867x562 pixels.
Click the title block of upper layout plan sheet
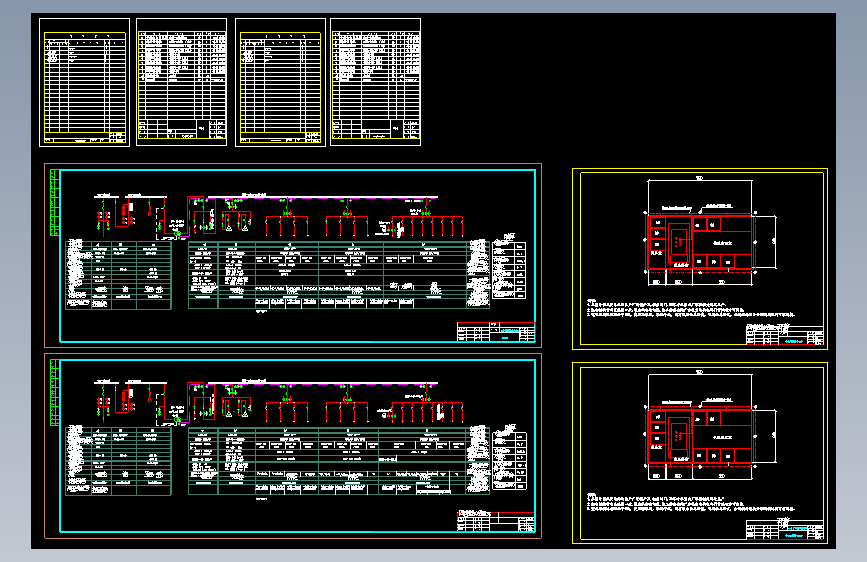(x=785, y=335)
